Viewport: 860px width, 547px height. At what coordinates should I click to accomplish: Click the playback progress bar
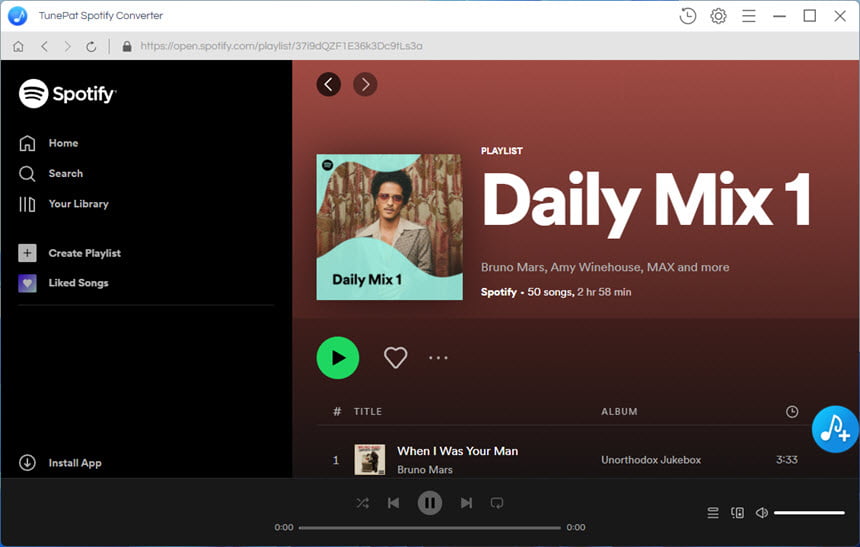click(430, 528)
